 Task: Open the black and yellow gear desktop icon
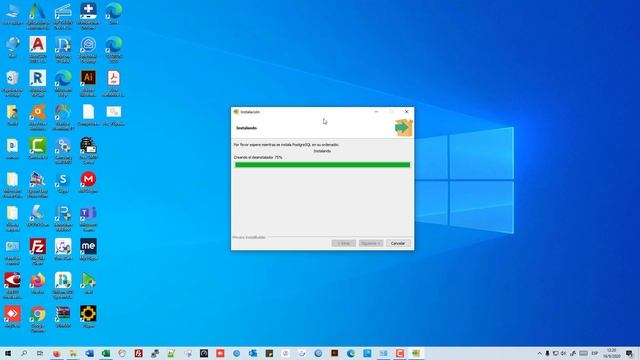pyautogui.click(x=88, y=317)
